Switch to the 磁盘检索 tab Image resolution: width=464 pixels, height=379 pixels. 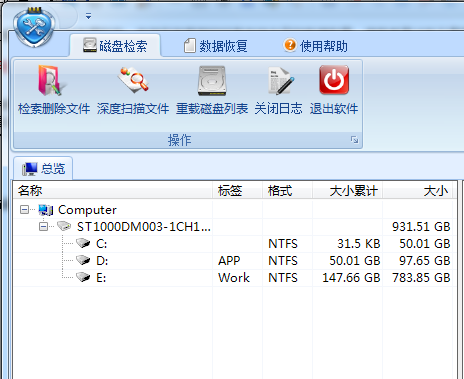point(115,46)
